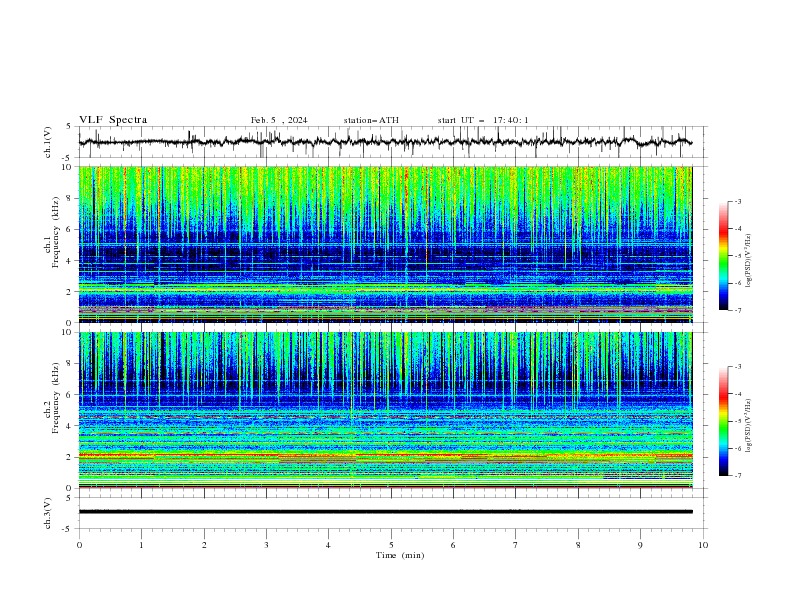Click time axis tick label "8"

pos(578,545)
